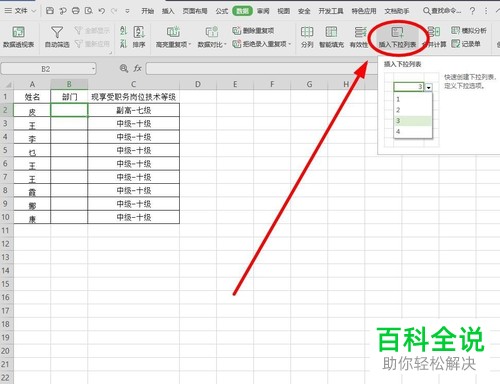Image resolution: width=500 pixels, height=384 pixels.
Task: Enable 自动筛选 auto filter
Action: click(x=57, y=37)
